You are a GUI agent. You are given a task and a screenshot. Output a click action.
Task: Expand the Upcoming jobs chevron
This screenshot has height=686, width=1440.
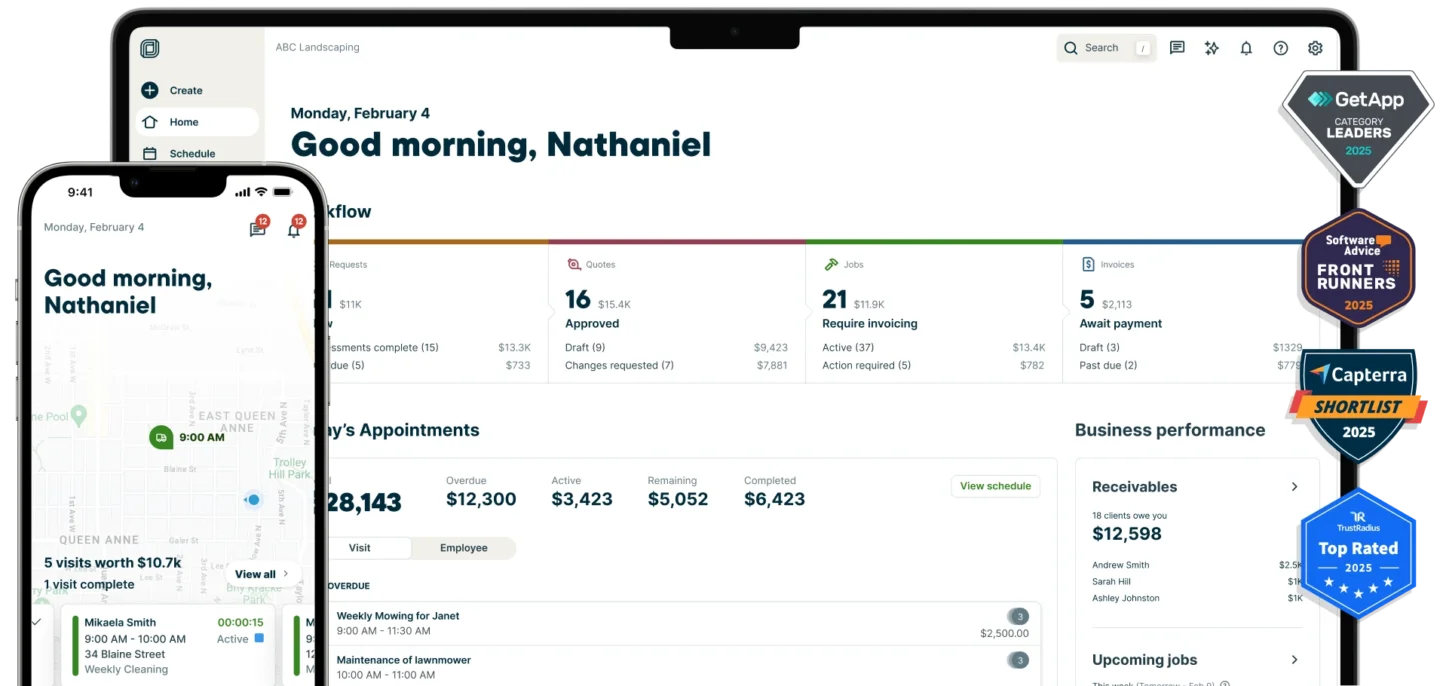point(1294,660)
